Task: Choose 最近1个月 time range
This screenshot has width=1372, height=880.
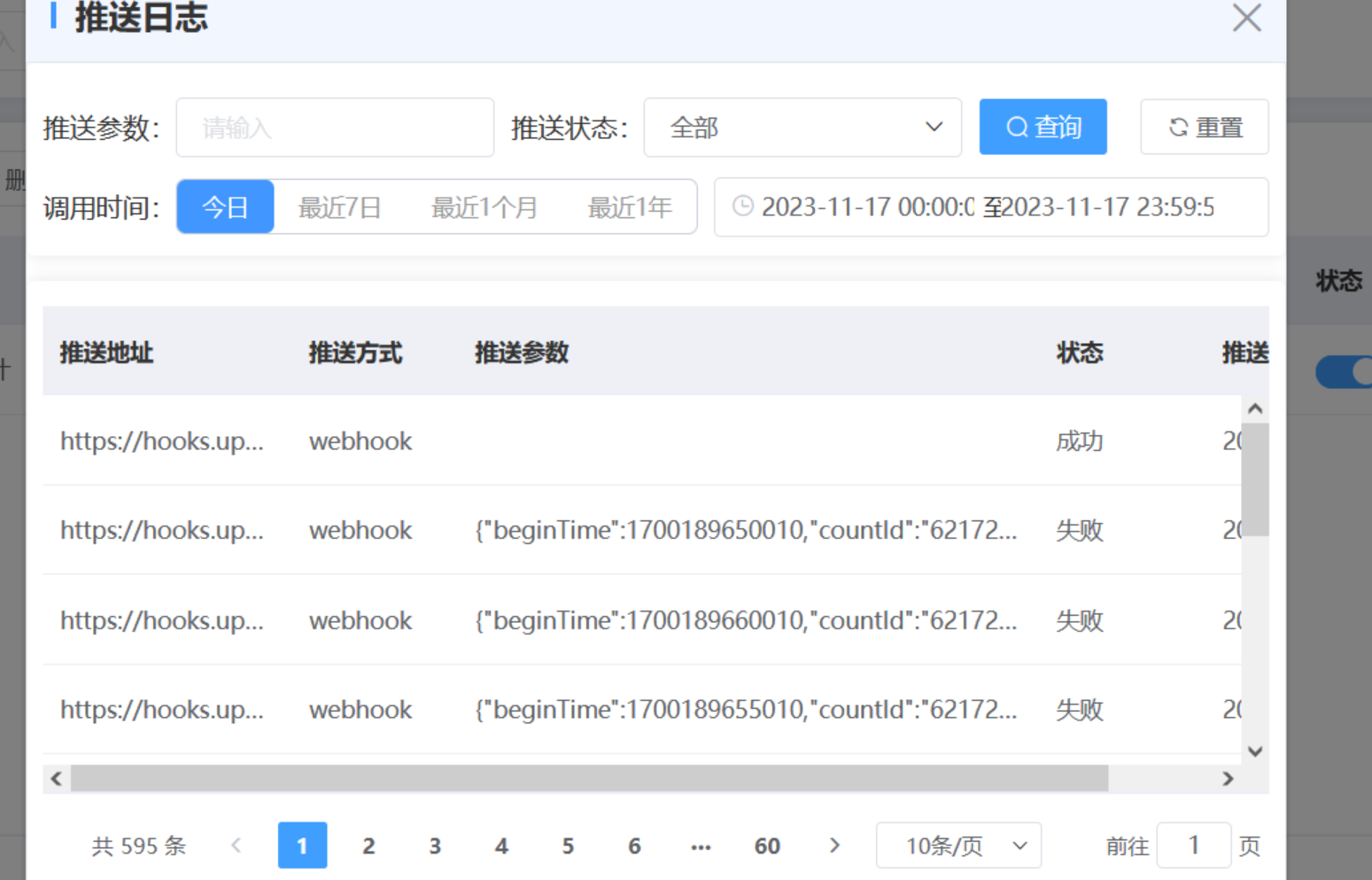Action: [484, 207]
